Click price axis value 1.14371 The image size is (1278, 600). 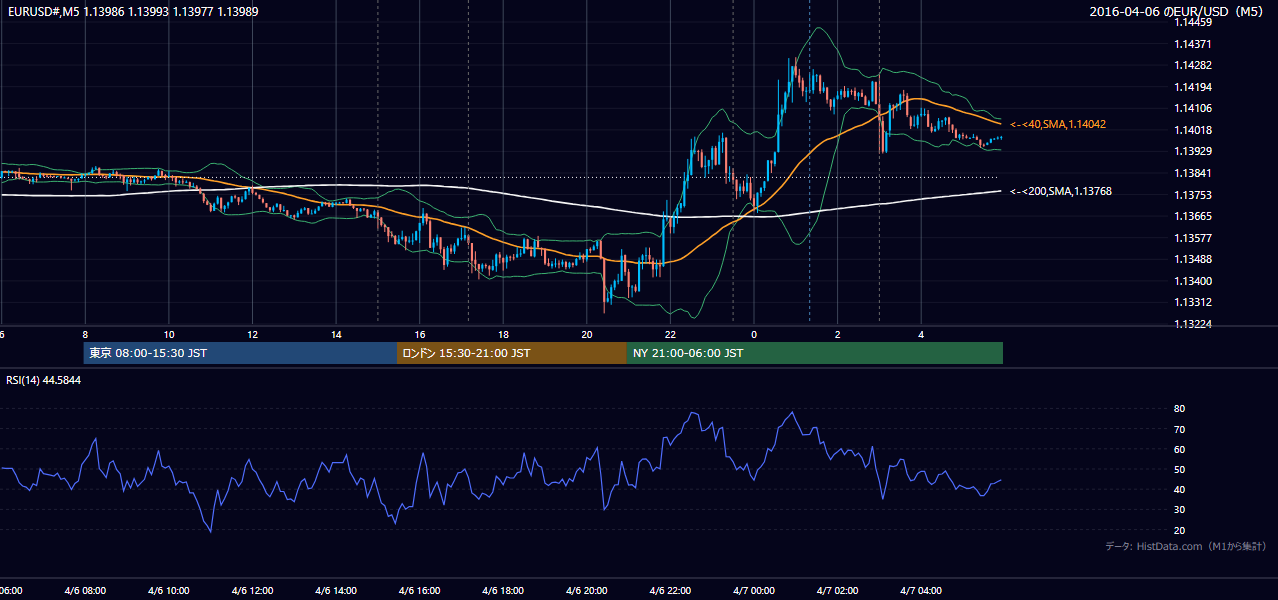tap(1192, 44)
